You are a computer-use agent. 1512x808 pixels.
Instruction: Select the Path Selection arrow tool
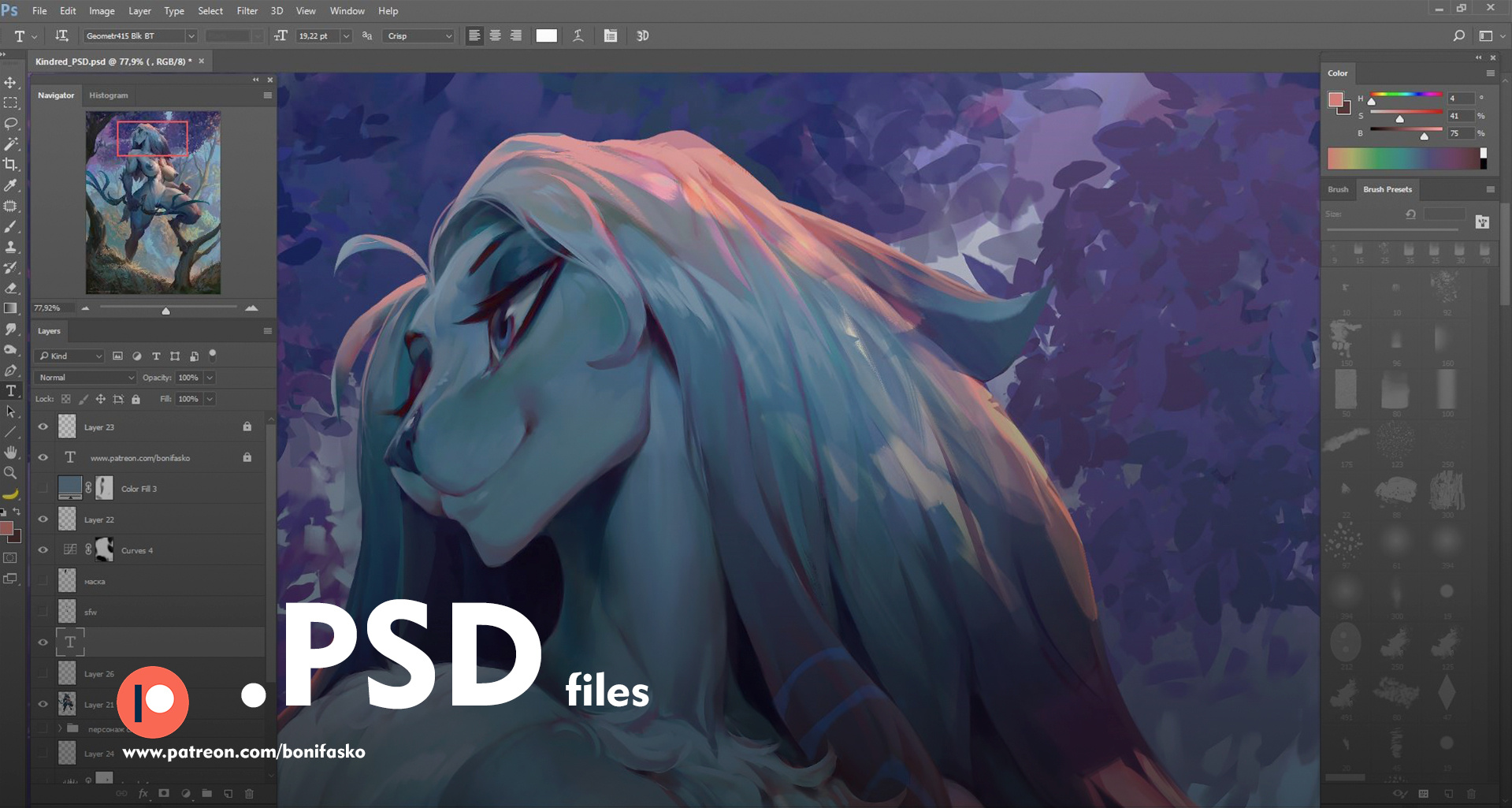pyautogui.click(x=11, y=411)
